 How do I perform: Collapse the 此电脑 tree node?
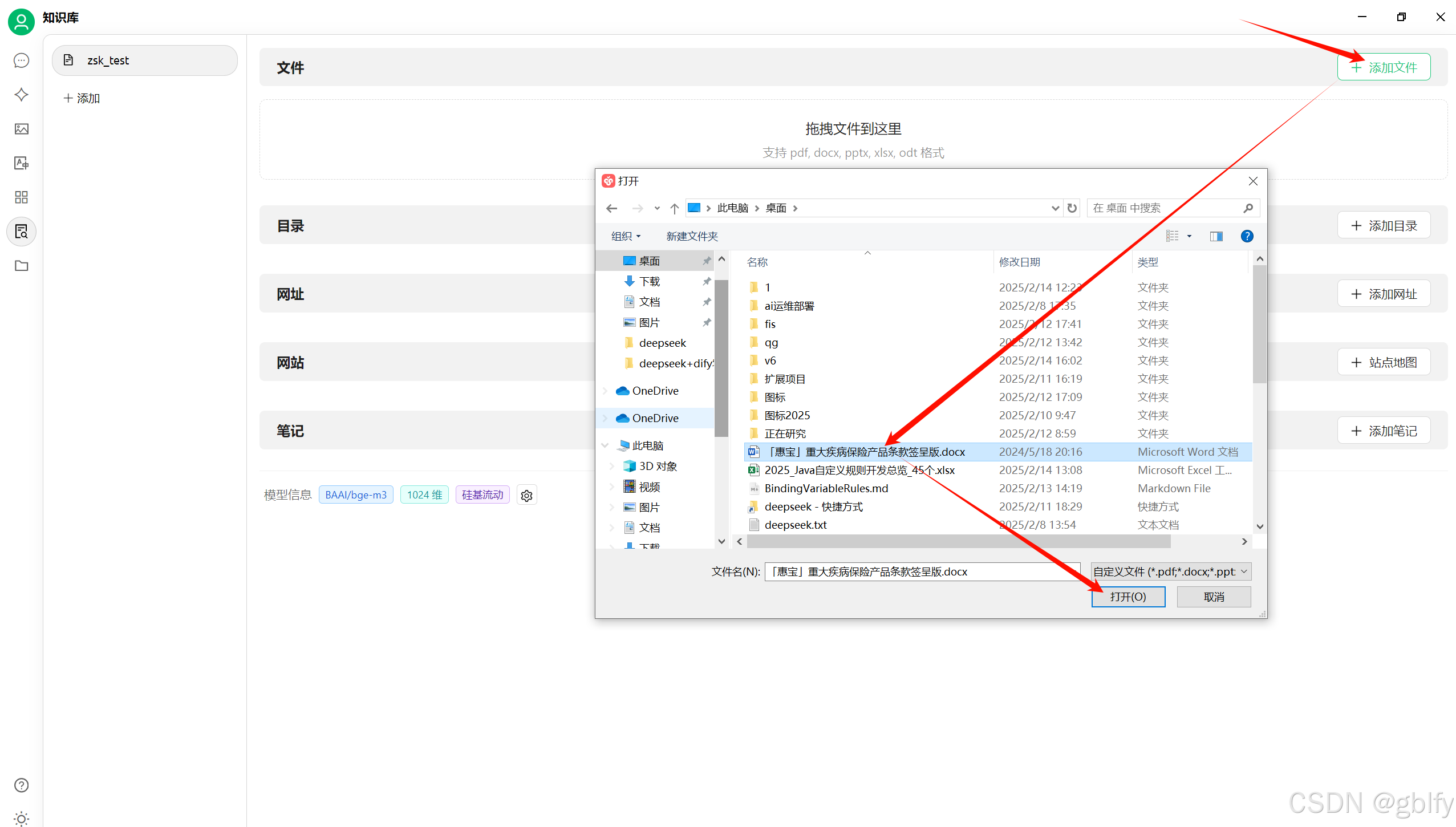click(605, 445)
